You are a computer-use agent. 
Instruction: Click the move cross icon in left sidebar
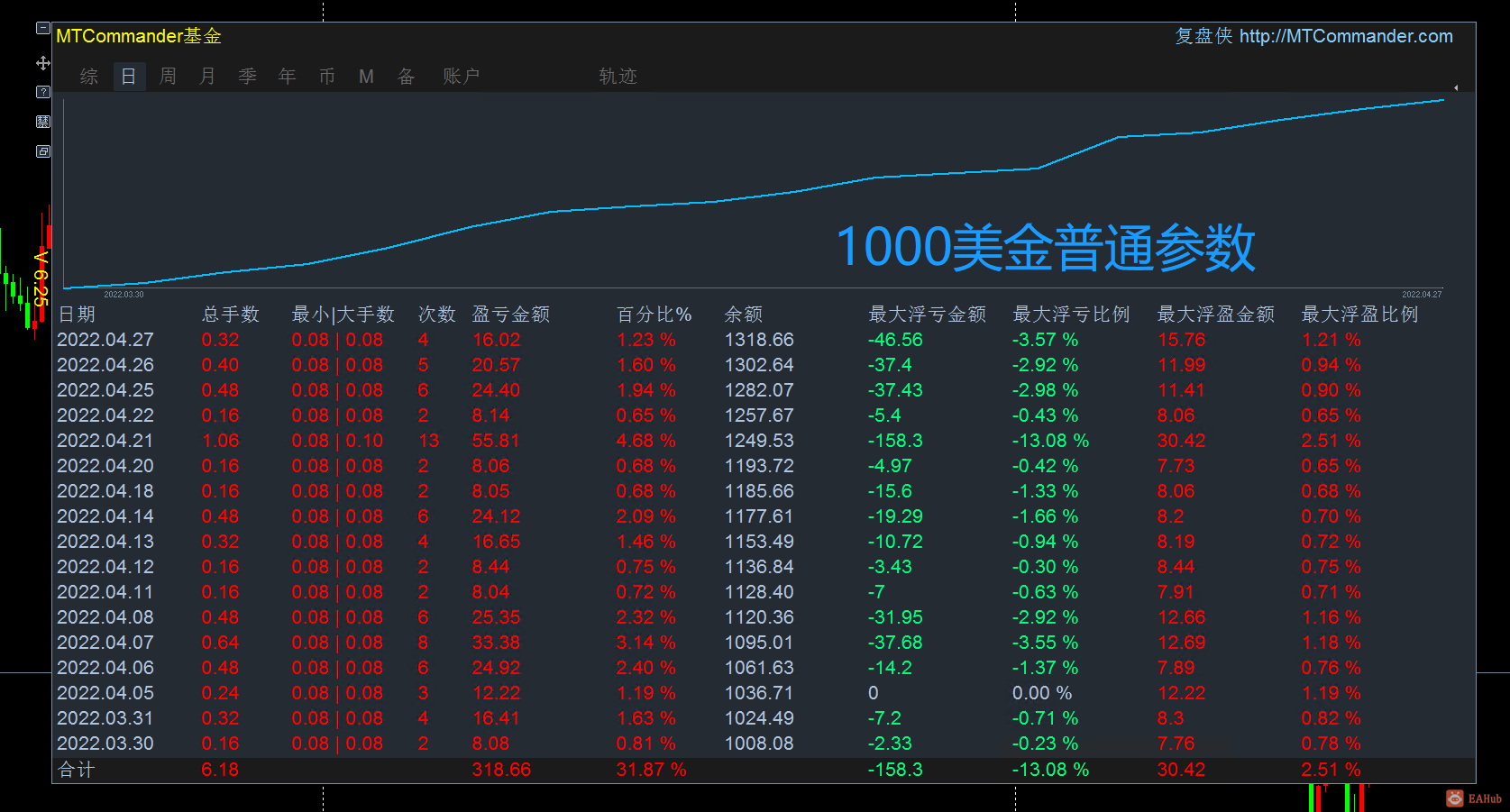42,64
